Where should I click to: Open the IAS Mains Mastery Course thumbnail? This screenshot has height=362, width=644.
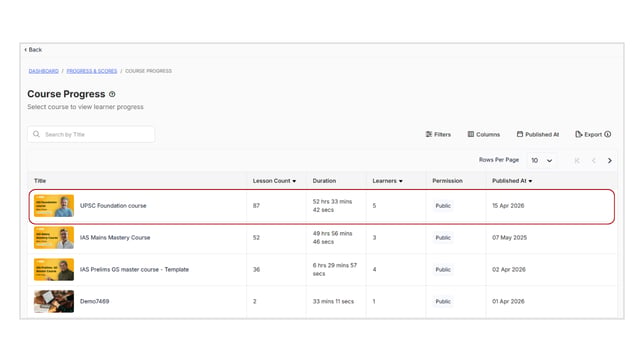coord(54,237)
